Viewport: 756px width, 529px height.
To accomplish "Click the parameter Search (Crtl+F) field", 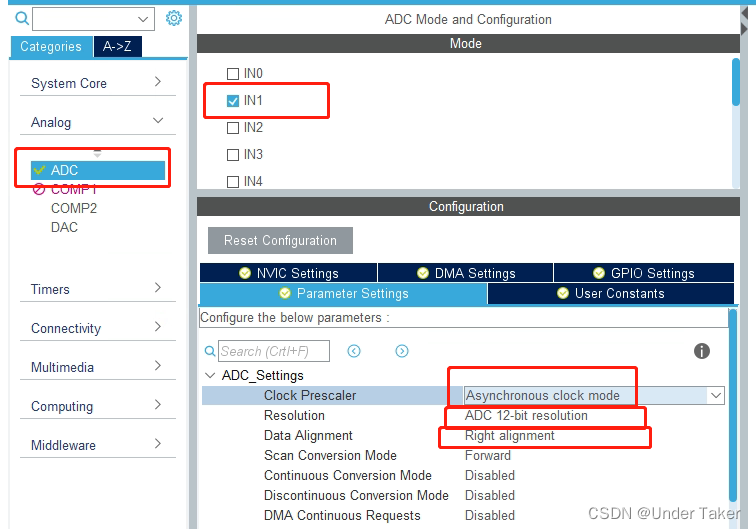I will click(x=274, y=351).
